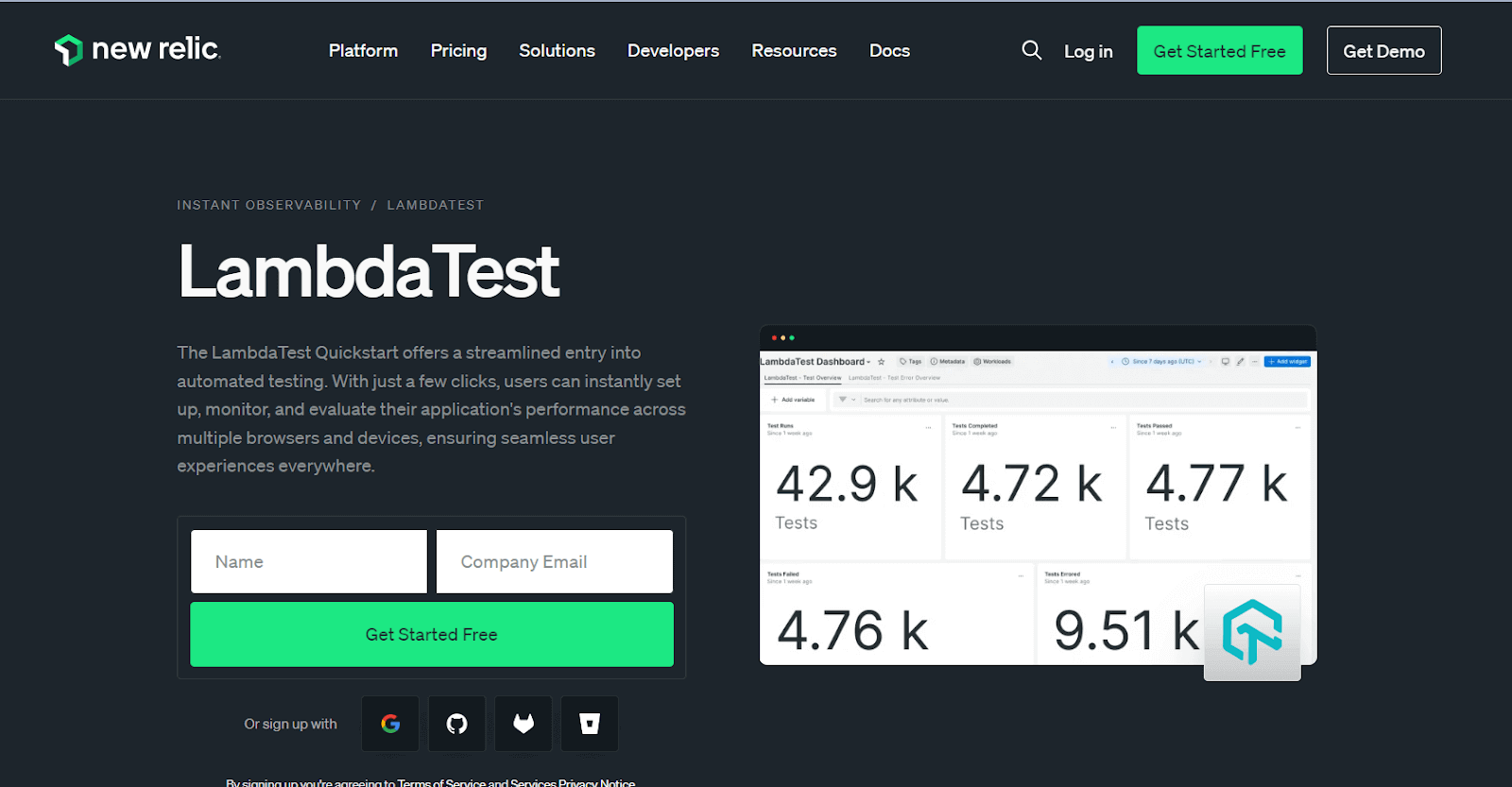Screen dimensions: 1512x787
Task: Click the LambdaTest logo badge on dashboard
Action: [1252, 632]
